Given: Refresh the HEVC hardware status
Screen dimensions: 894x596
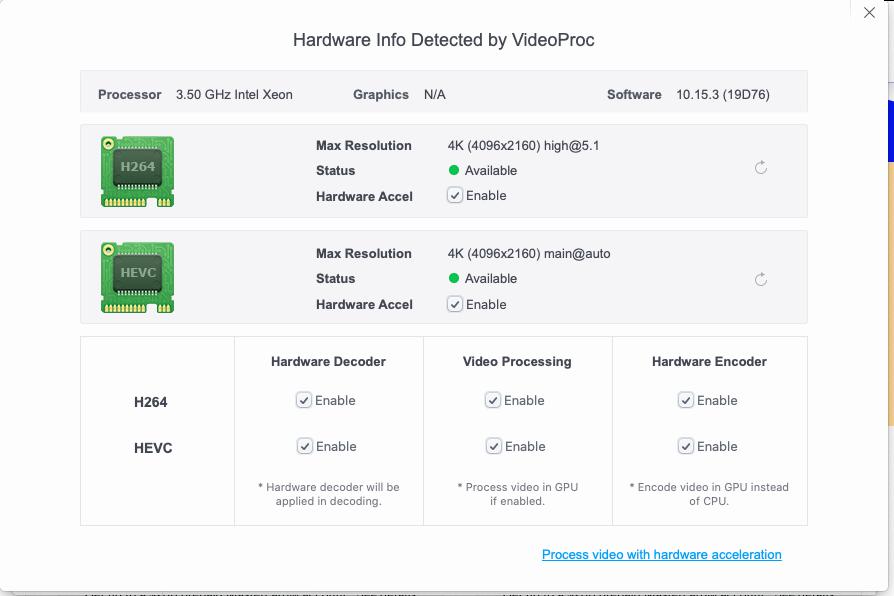Looking at the screenshot, I should 761,279.
